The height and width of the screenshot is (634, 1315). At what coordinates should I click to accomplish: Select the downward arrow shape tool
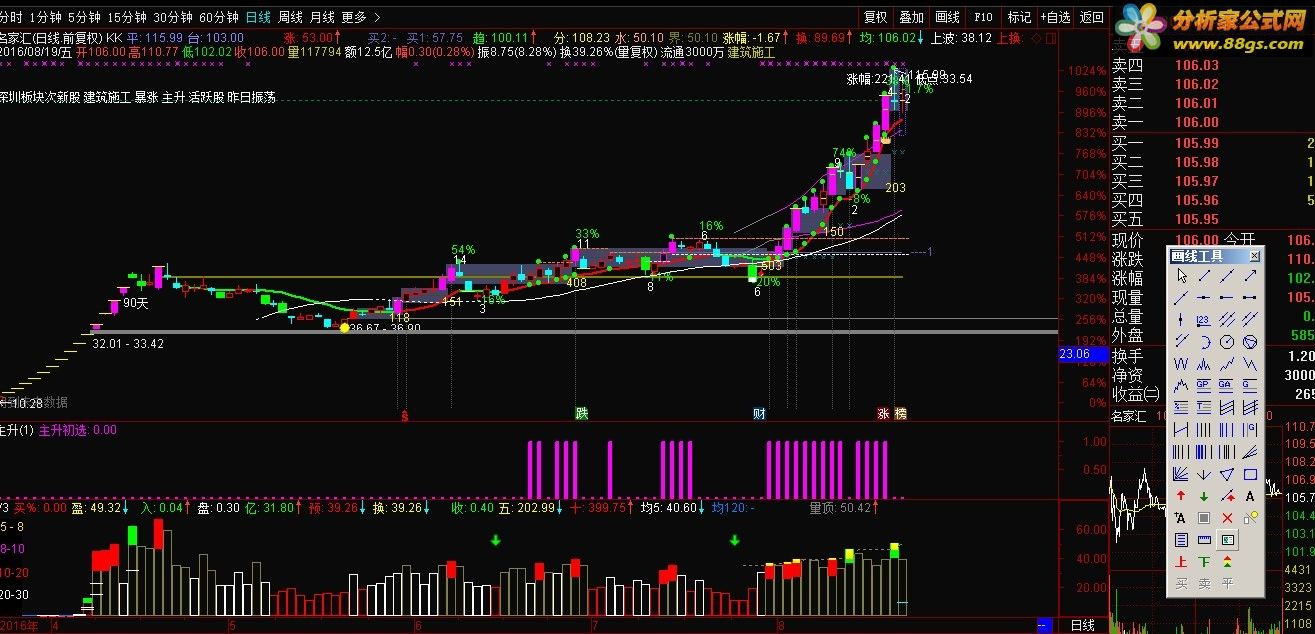click(1203, 473)
